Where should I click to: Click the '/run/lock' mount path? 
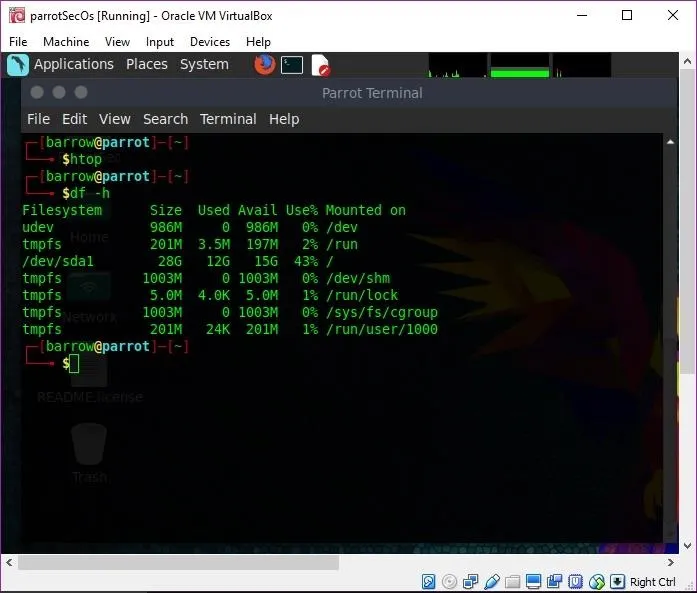362,295
